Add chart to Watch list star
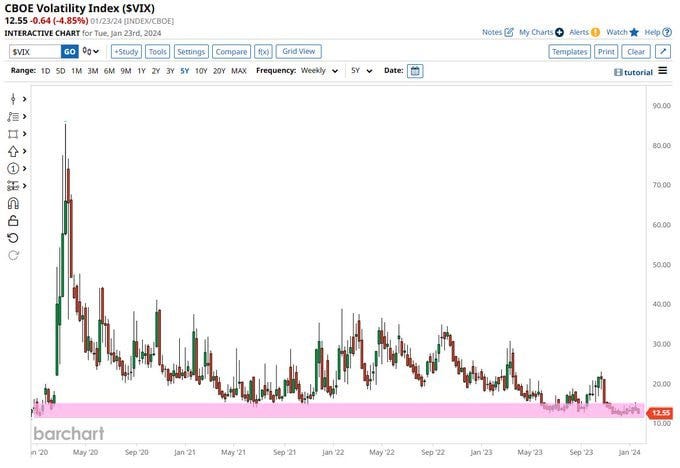 (x=634, y=32)
